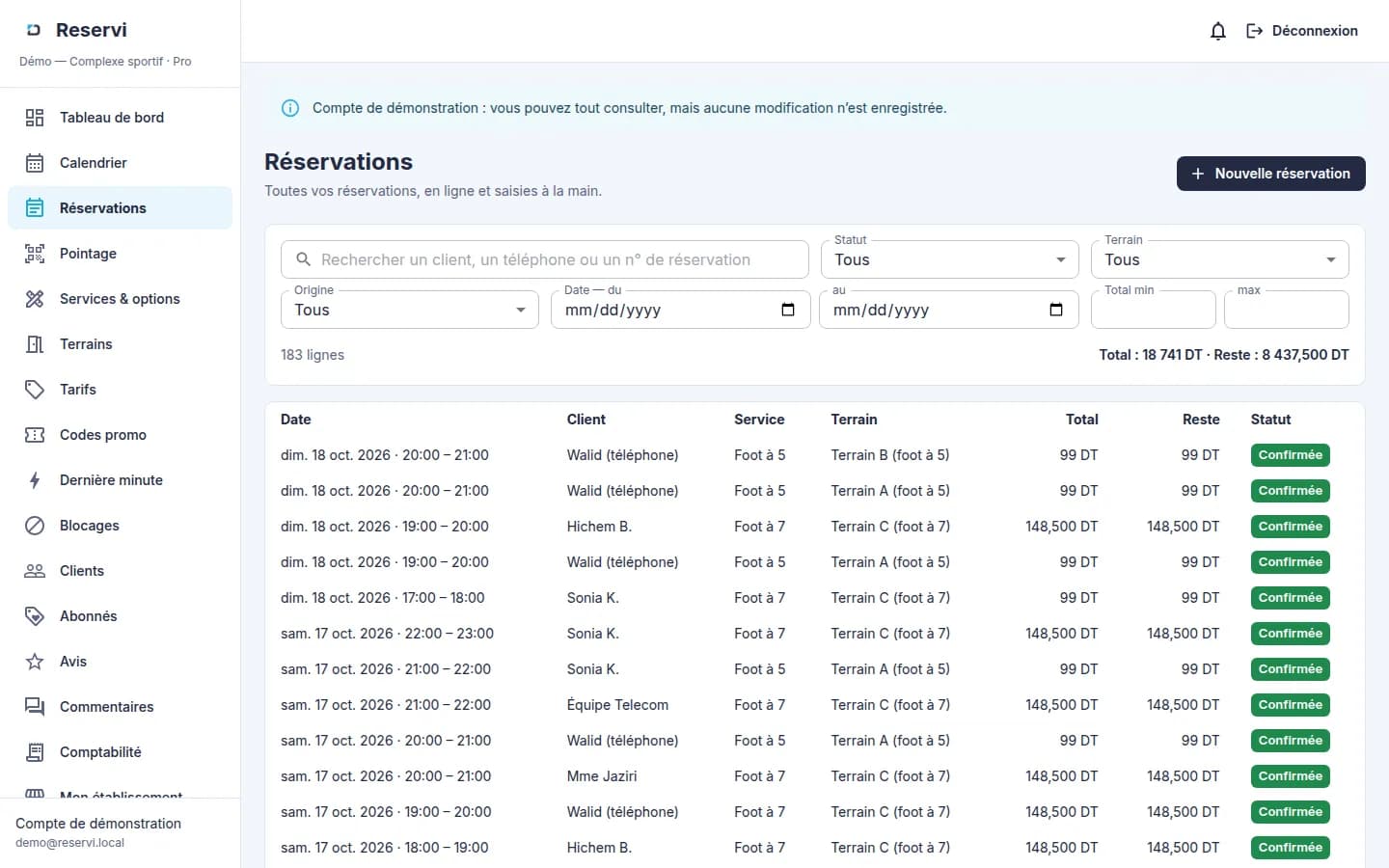Open the 'au' end date calendar picker

tap(1056, 310)
